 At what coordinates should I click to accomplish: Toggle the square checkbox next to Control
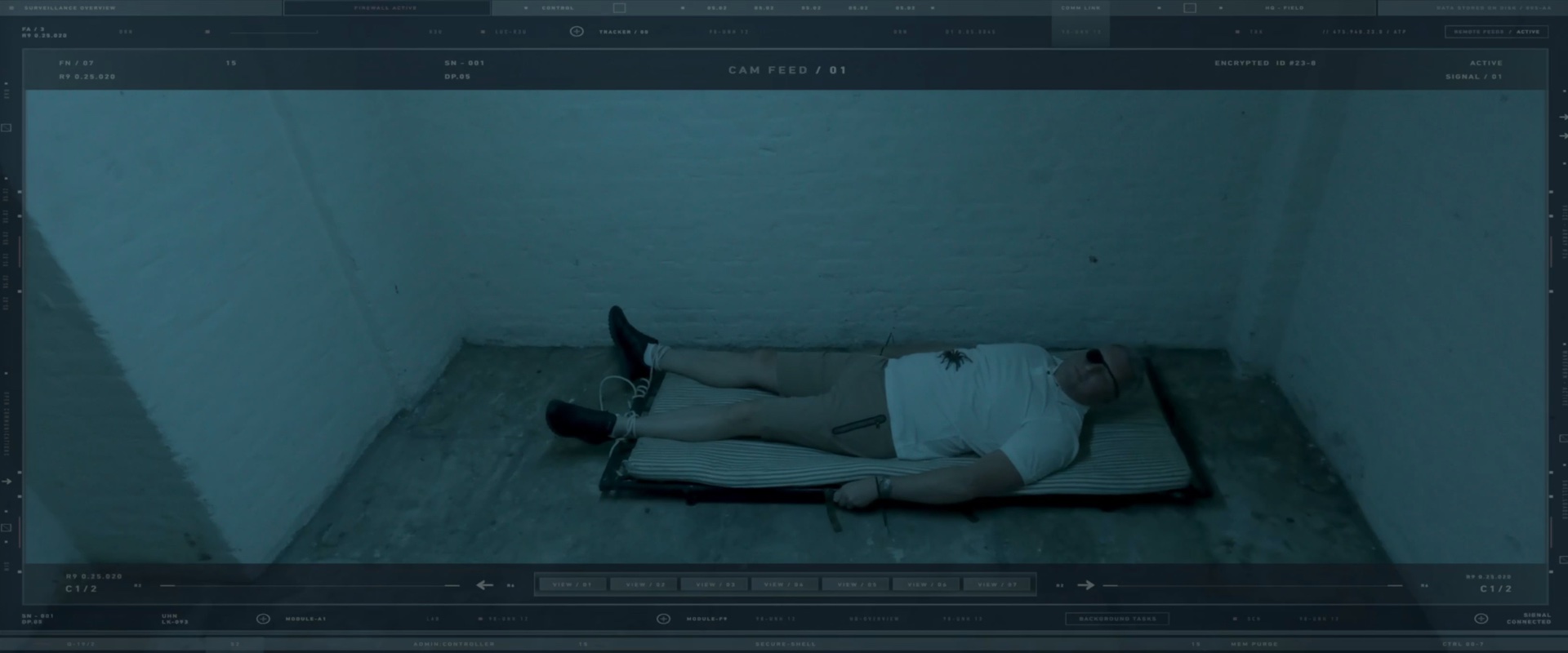(x=619, y=8)
